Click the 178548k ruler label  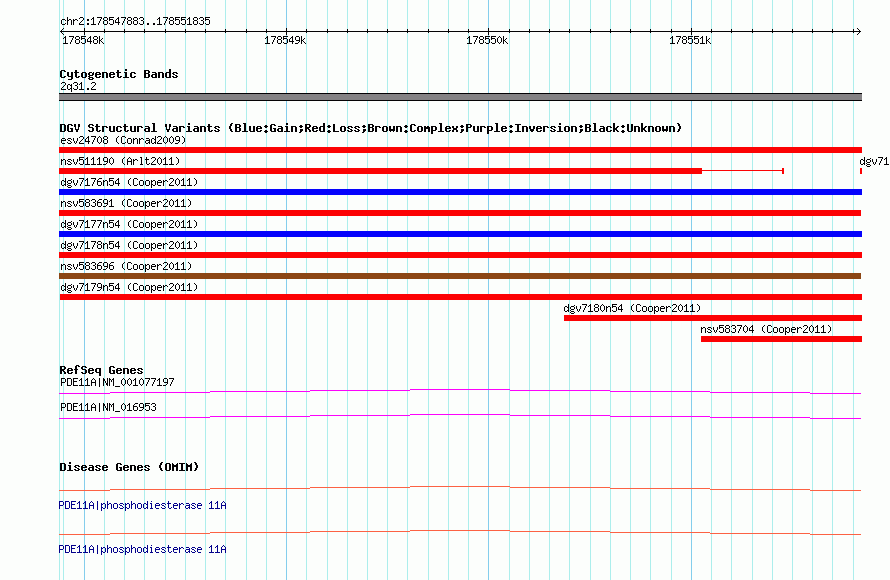point(83,40)
